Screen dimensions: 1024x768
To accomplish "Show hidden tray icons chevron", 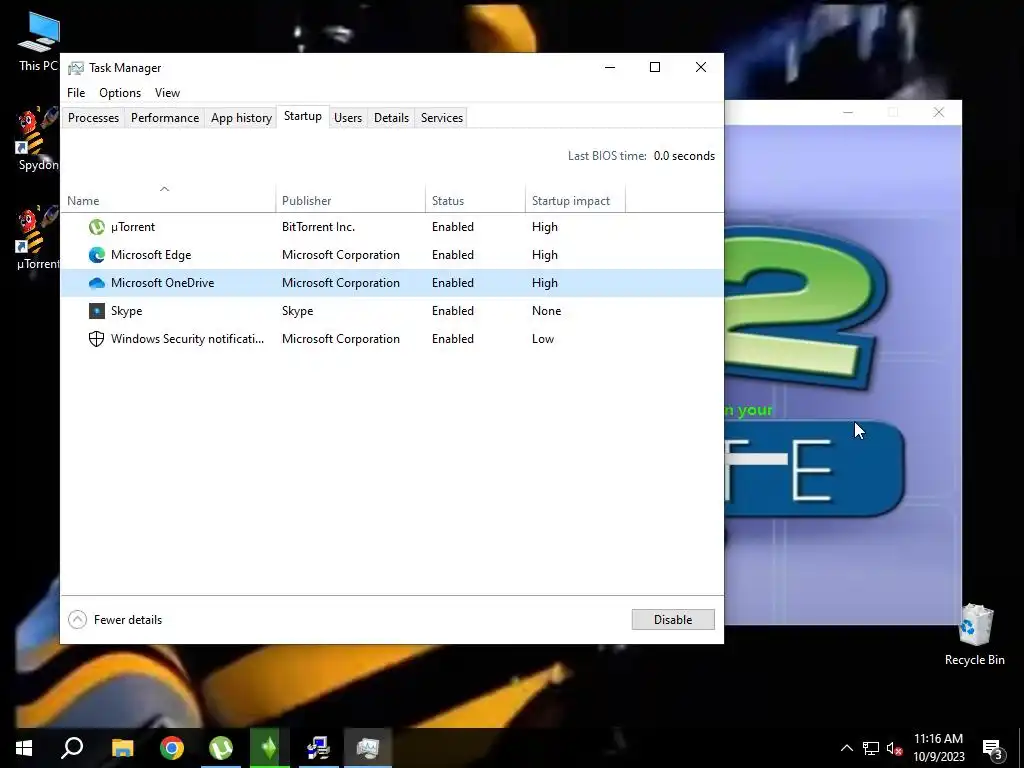I will point(846,748).
